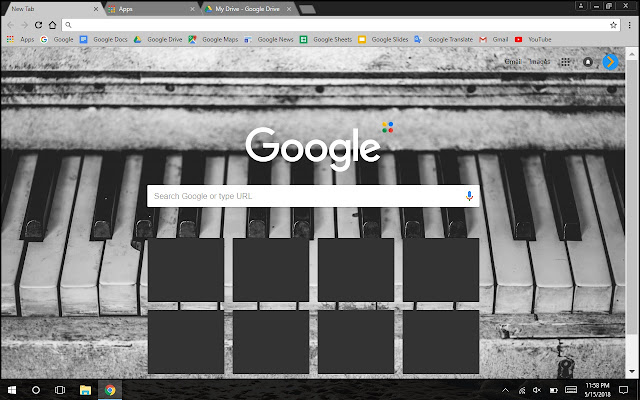Click the Images link on the page header
The height and width of the screenshot is (400, 640).
(540, 62)
